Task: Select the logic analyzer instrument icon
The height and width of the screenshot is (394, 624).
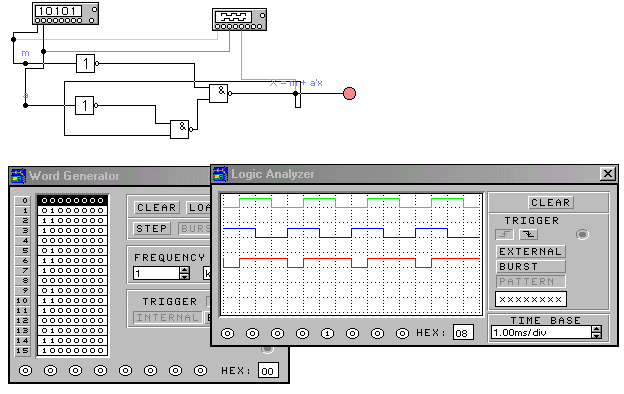Action: (x=239, y=20)
